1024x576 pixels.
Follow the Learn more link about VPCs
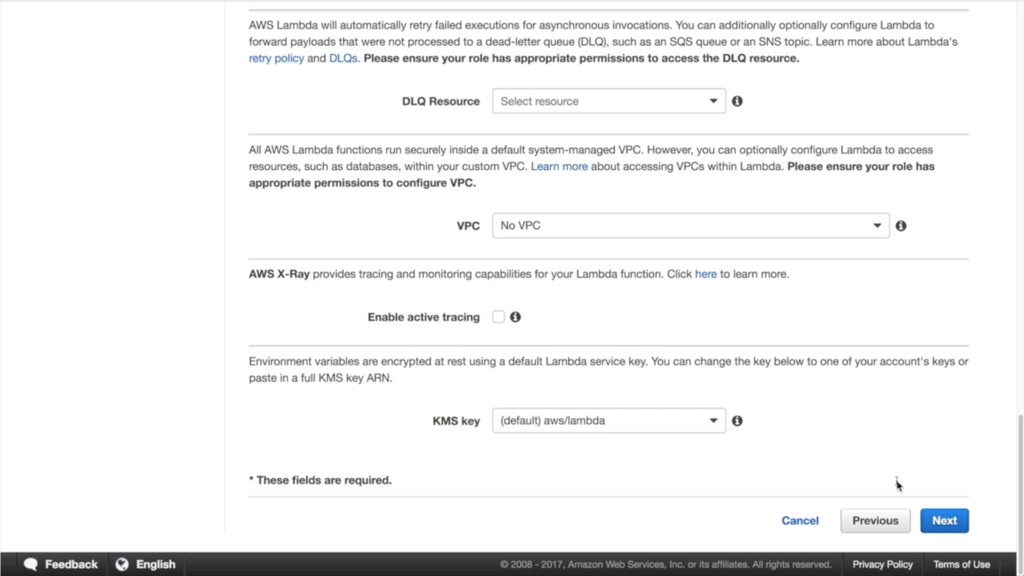click(x=559, y=167)
